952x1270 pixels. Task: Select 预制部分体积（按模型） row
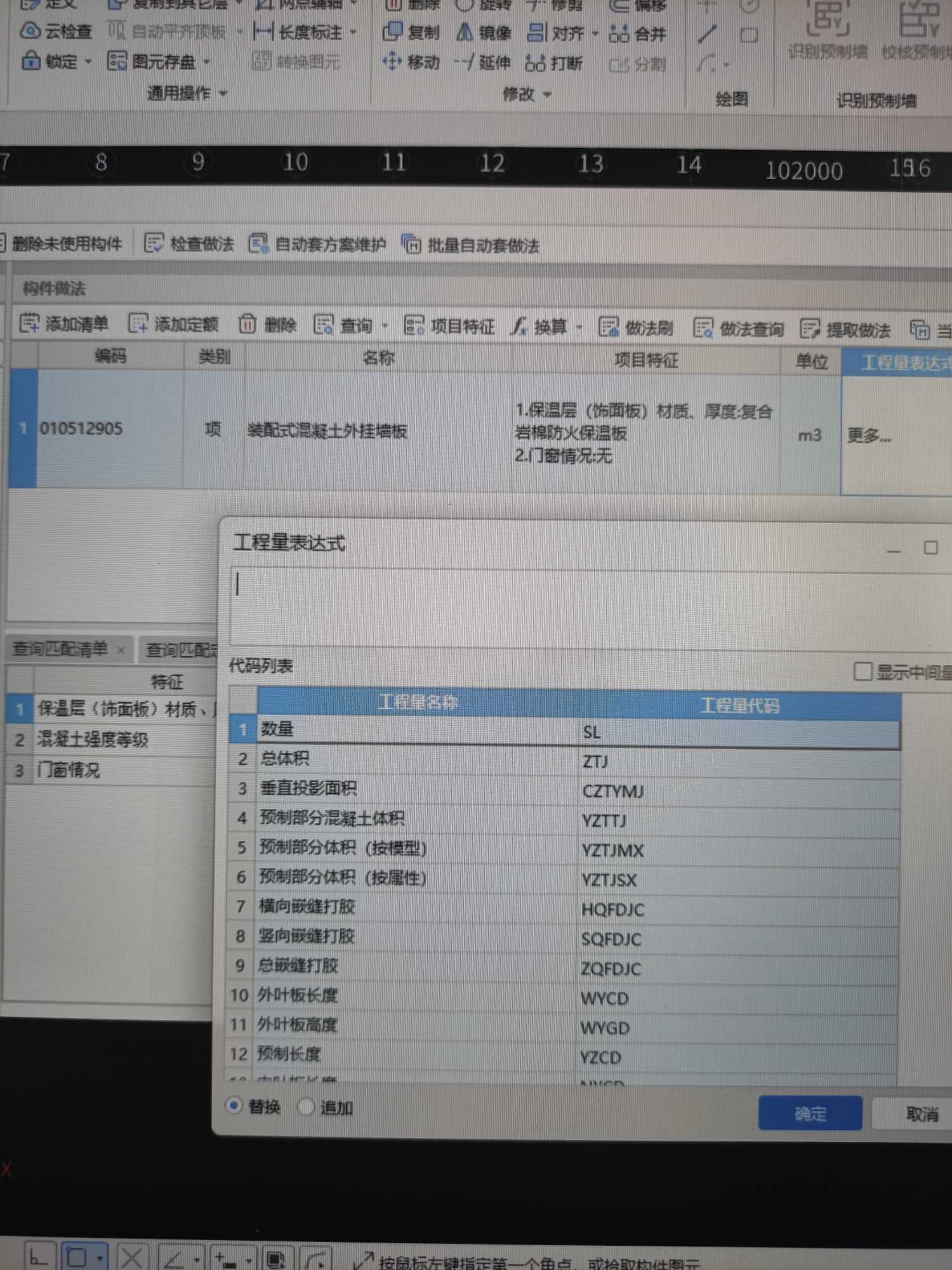tap(564, 848)
